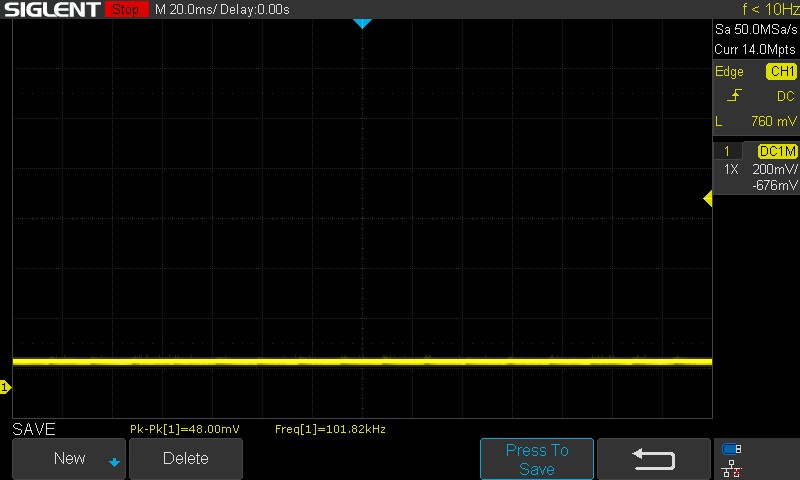The height and width of the screenshot is (480, 800).
Task: Click the Curr 14.0Mpts memory depth text
Action: 755,49
